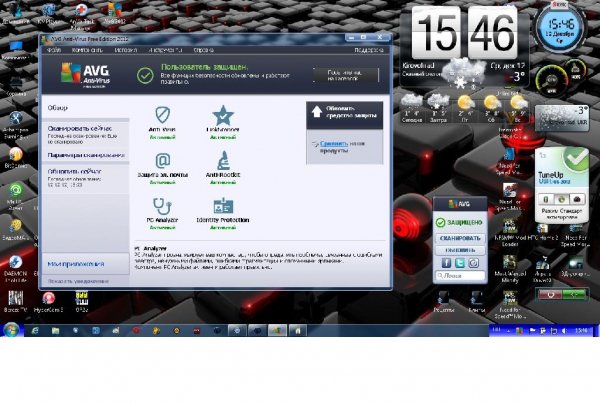
Task: Open the Anti-Virus component shield icon
Action: 163,114
